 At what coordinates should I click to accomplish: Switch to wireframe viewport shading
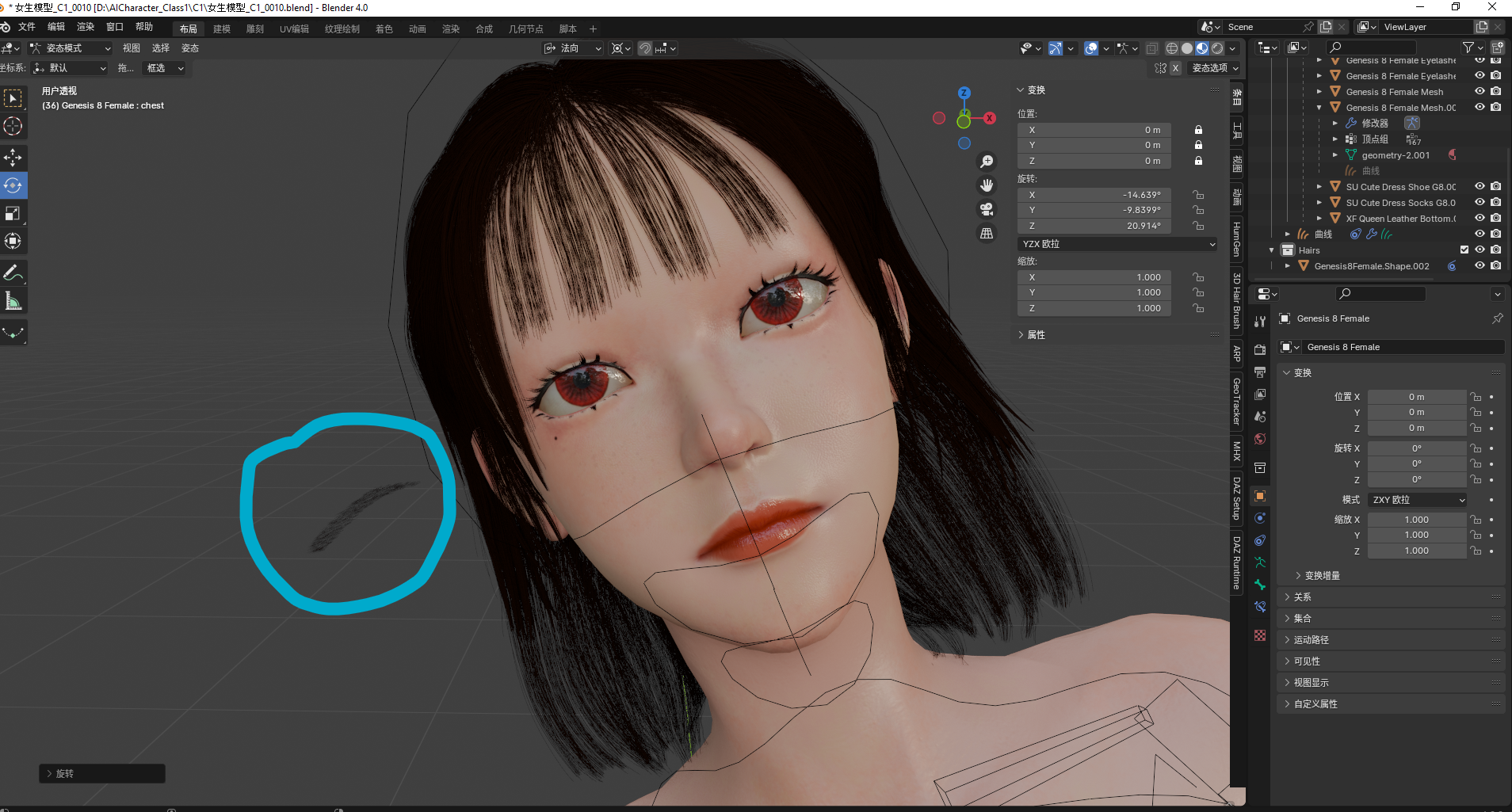point(1171,48)
